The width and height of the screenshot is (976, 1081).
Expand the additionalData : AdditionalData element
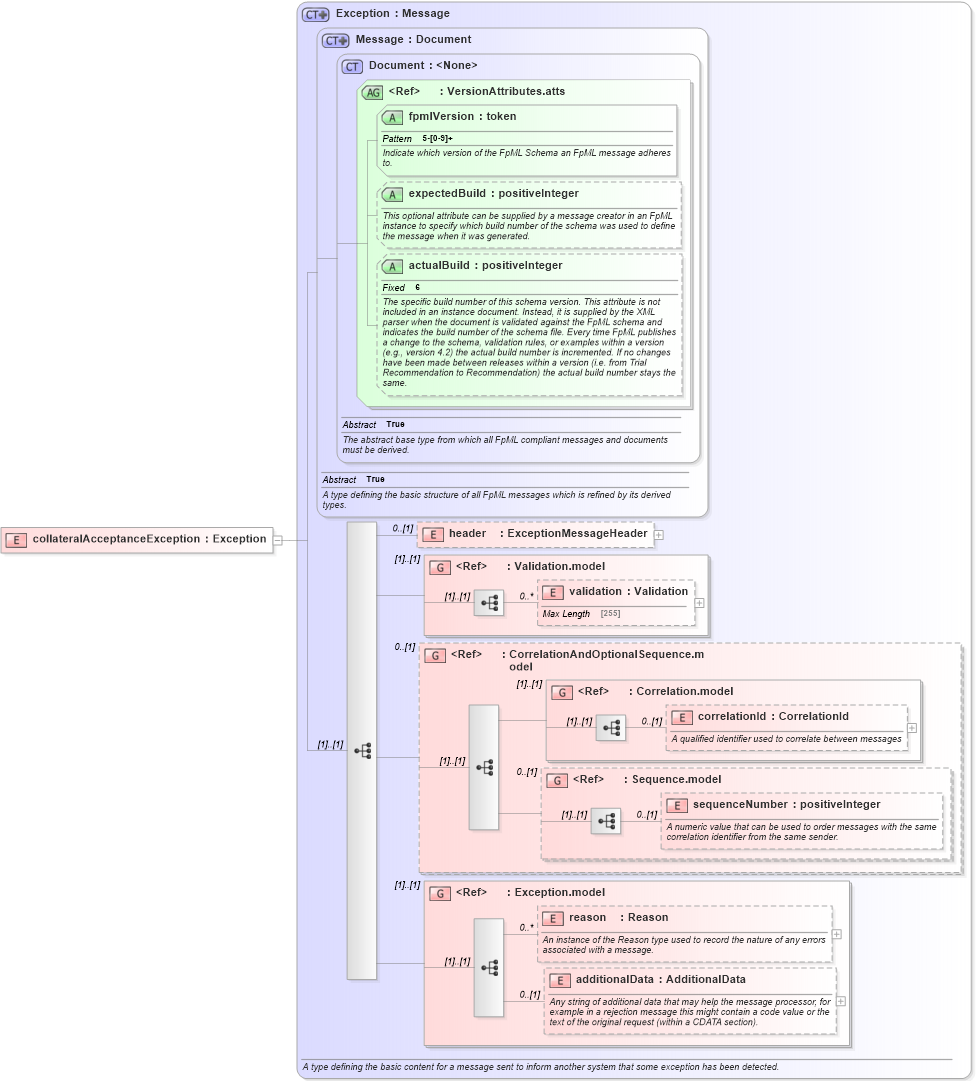click(841, 1001)
